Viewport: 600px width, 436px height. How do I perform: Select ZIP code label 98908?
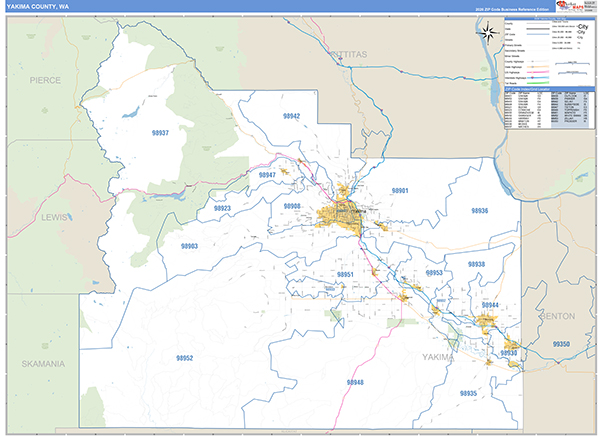click(x=292, y=206)
